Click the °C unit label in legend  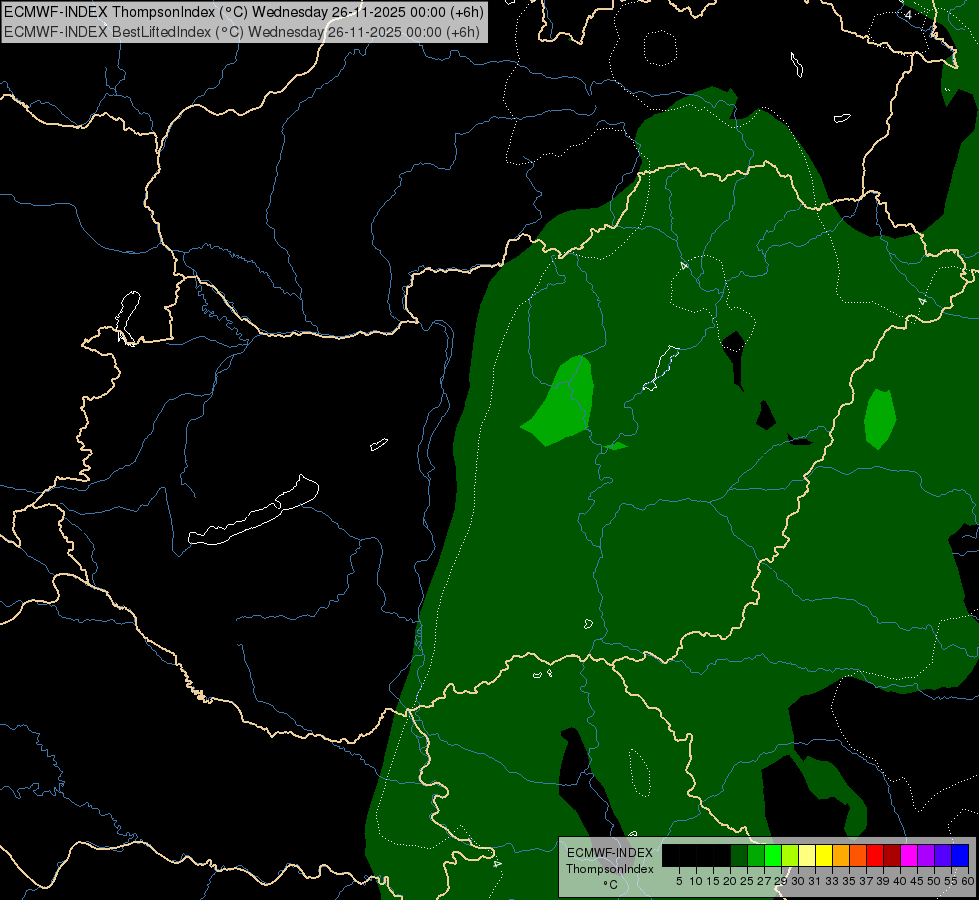(609, 885)
